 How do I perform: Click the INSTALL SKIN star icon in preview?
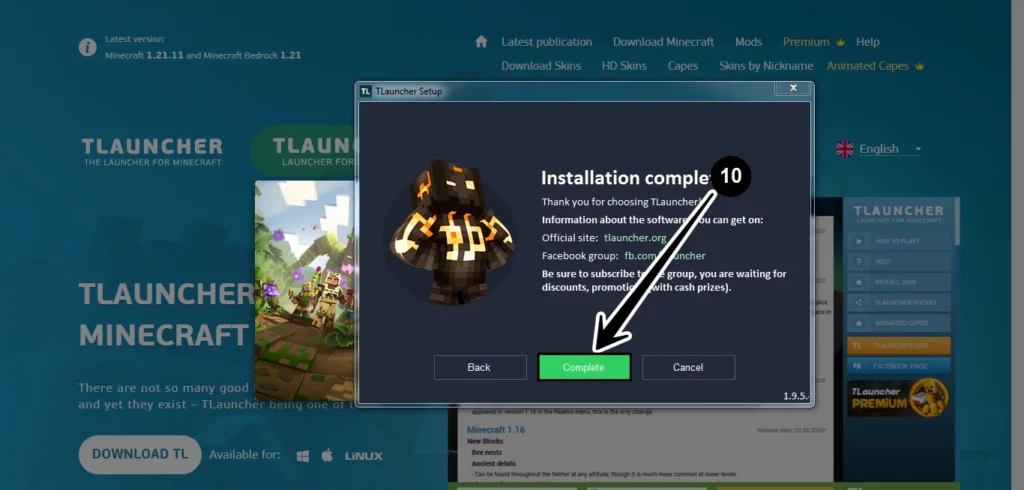(859, 282)
